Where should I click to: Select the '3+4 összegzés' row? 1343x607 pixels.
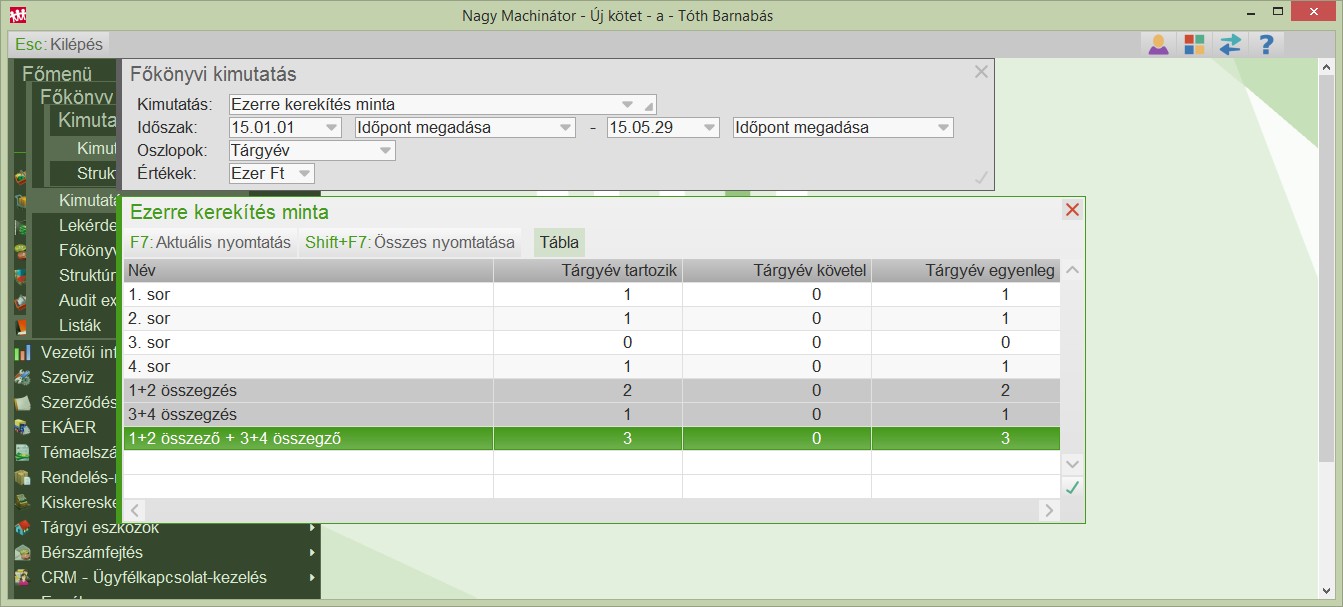click(591, 414)
